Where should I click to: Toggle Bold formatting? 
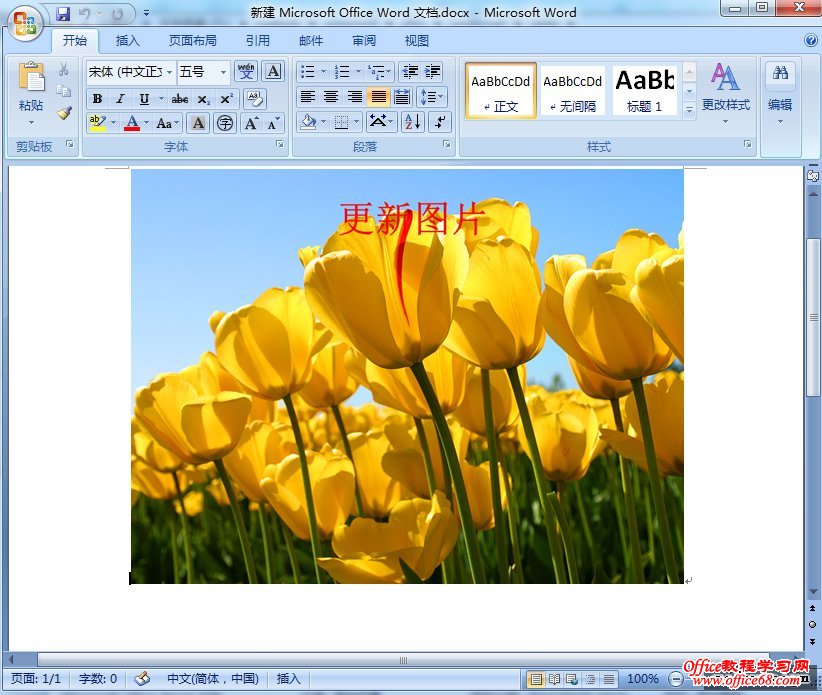[x=97, y=99]
